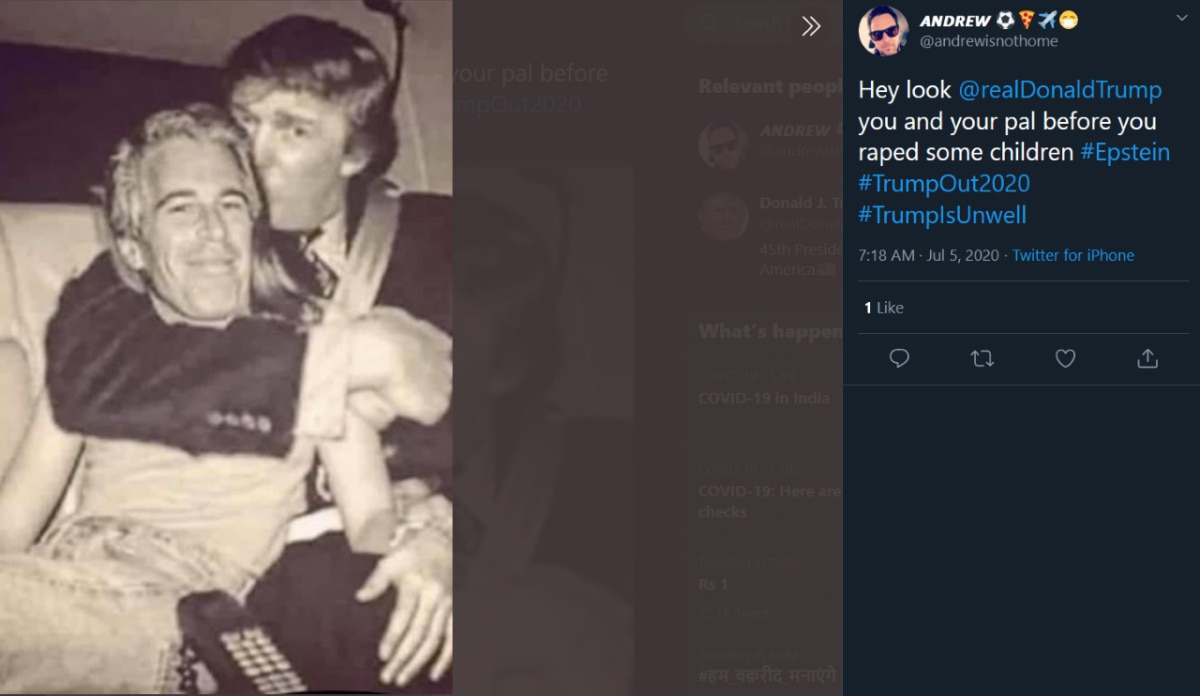The width and height of the screenshot is (1200, 696).
Task: Select the #TrumpIsUnwell hashtag
Action: tap(942, 215)
